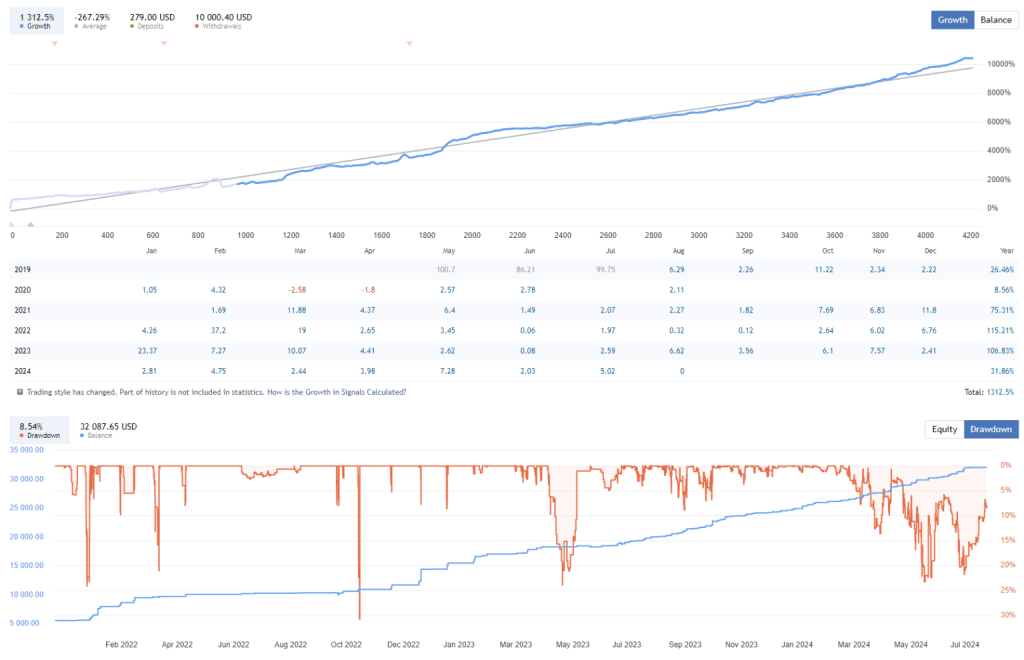Toggle the 10 000.40 USD Withdrawals series
The image size is (1024, 660).
223,21
